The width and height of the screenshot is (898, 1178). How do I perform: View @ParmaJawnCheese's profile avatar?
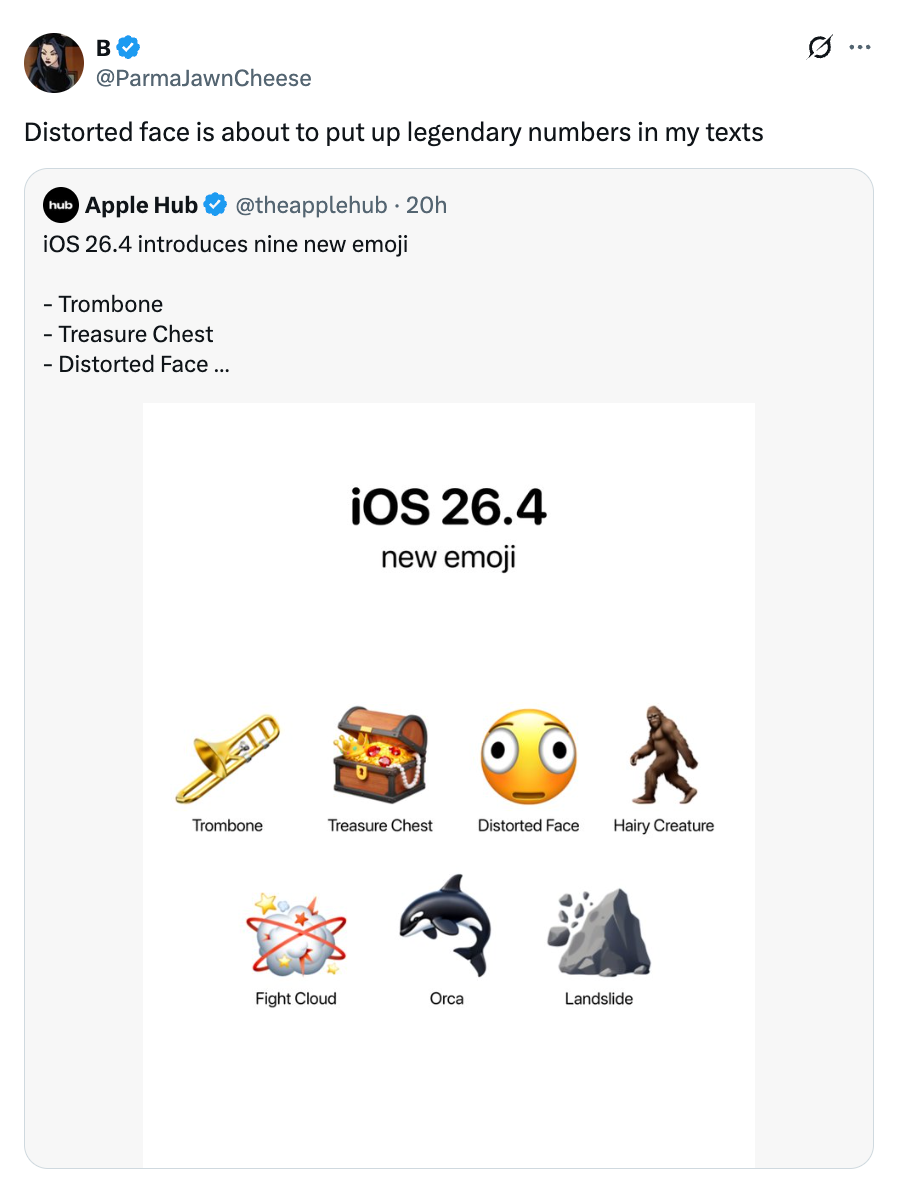pos(53,62)
